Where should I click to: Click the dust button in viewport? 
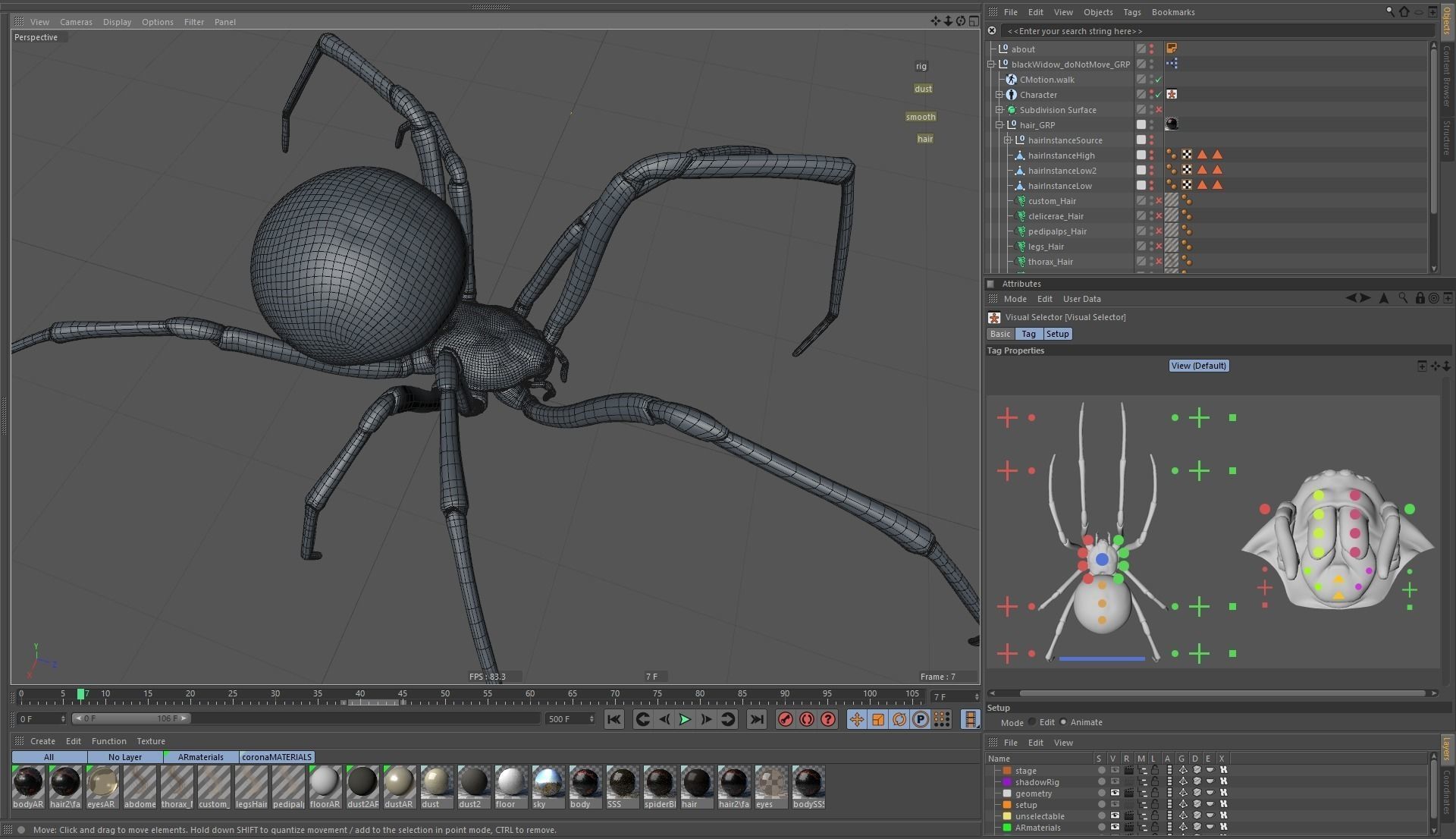pos(923,89)
